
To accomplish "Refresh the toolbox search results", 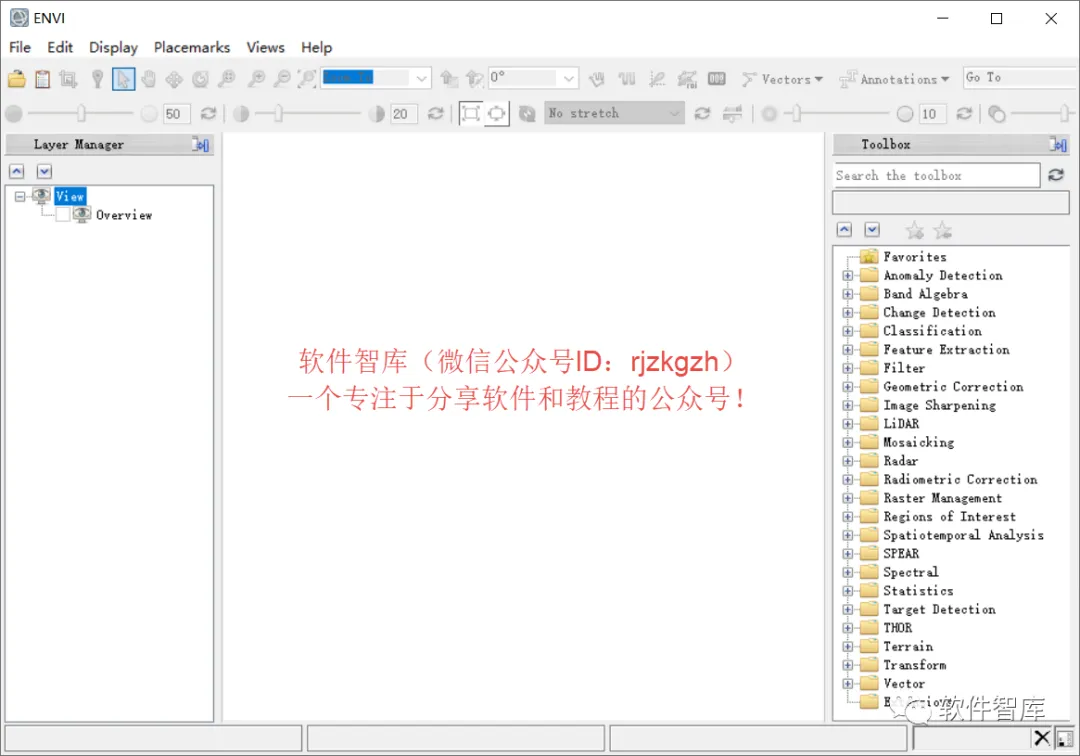I will pos(1056,175).
